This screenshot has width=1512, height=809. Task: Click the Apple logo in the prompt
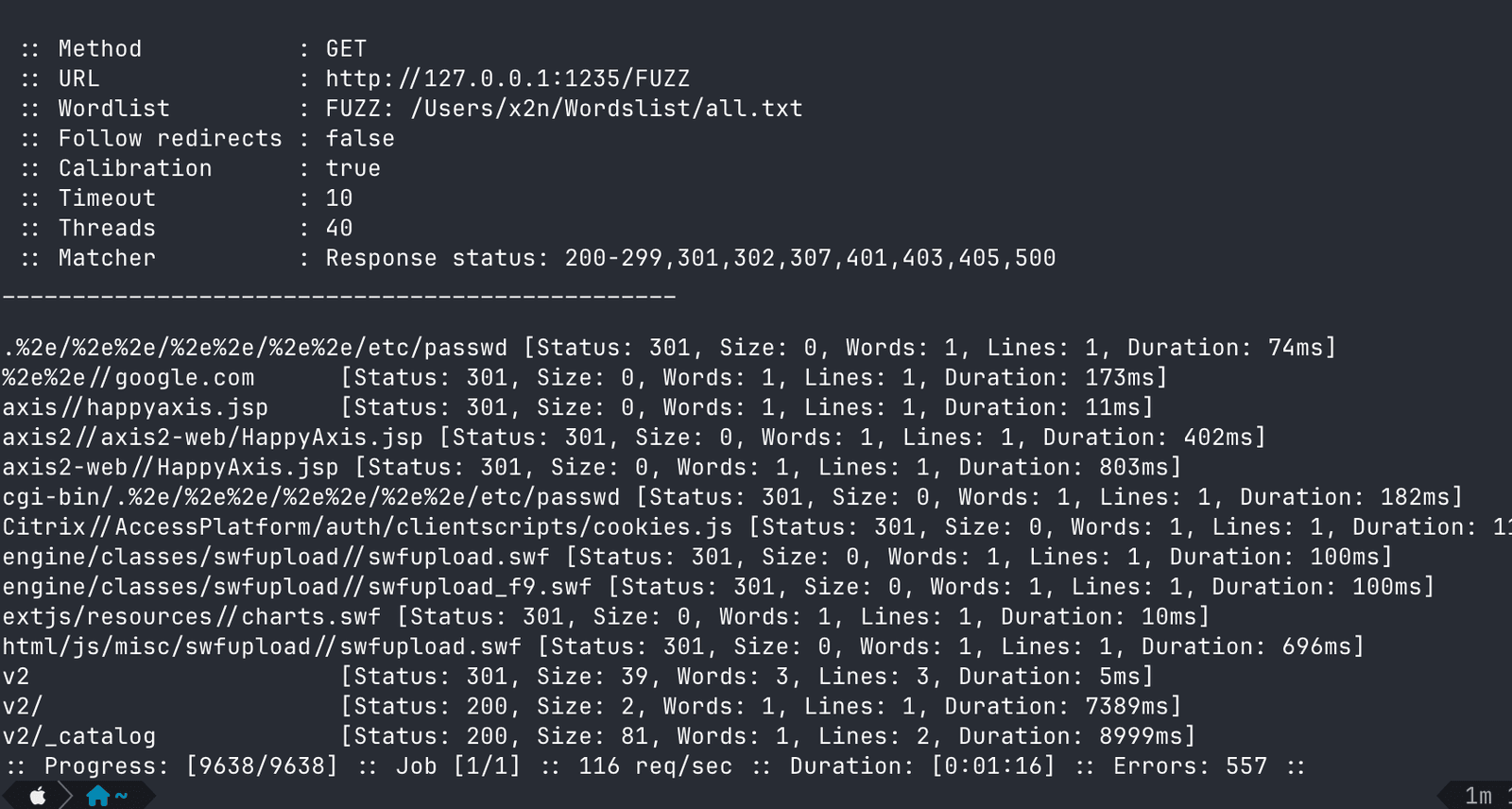(x=38, y=796)
